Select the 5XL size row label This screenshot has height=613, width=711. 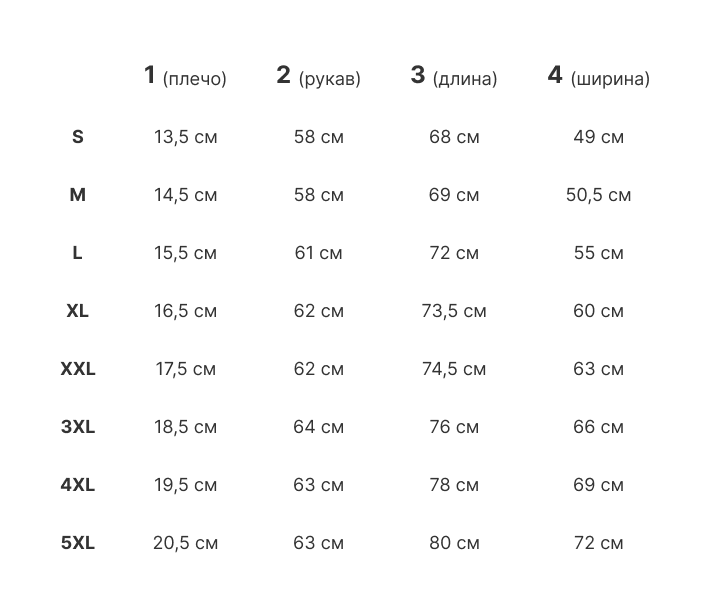pos(78,543)
